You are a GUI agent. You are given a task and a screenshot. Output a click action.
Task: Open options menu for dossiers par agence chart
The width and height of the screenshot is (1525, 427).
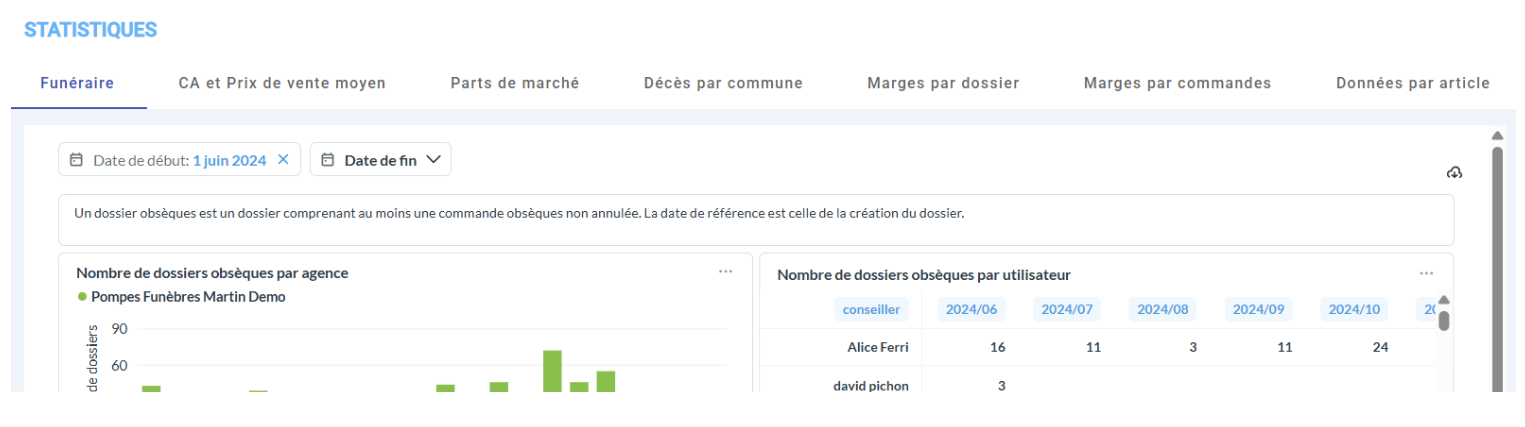[725, 272]
